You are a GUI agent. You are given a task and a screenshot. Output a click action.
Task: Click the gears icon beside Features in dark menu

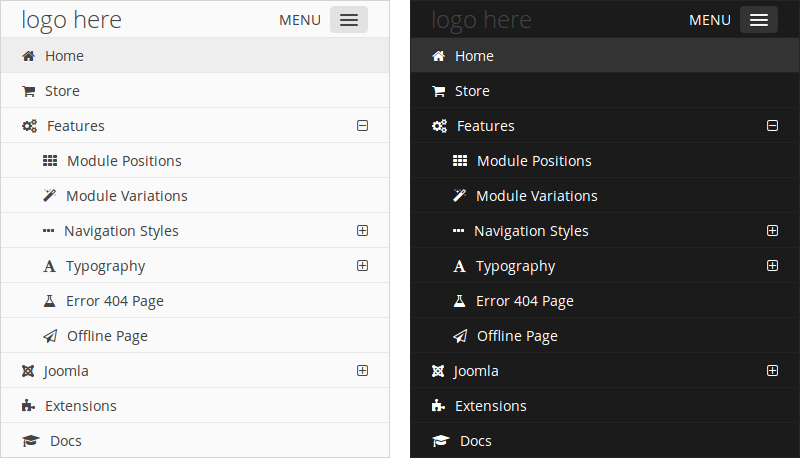440,126
